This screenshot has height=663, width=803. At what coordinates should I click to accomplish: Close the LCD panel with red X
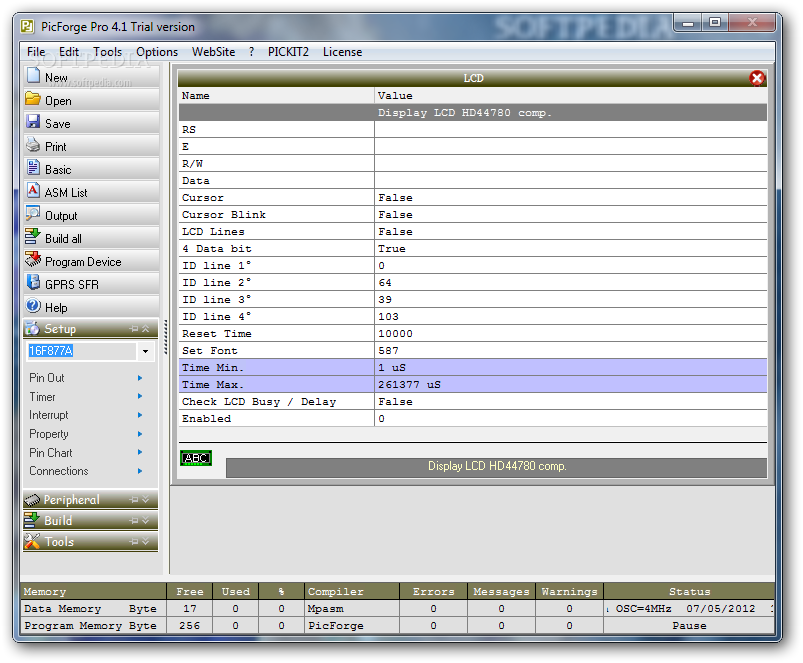click(x=757, y=78)
